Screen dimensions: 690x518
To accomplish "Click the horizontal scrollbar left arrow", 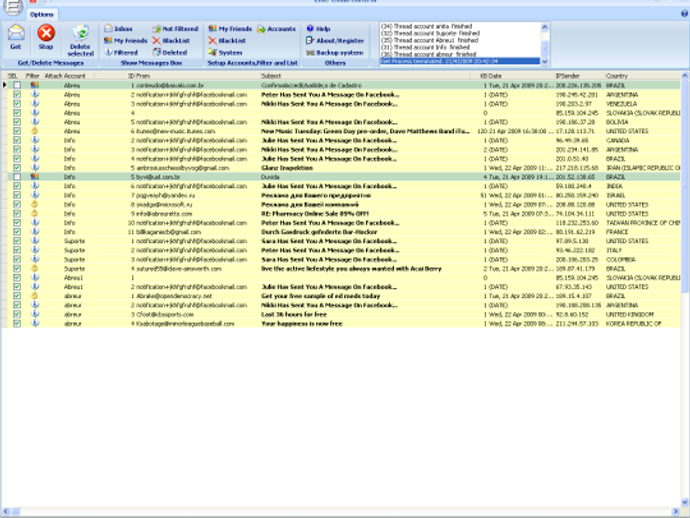I will tap(6, 511).
